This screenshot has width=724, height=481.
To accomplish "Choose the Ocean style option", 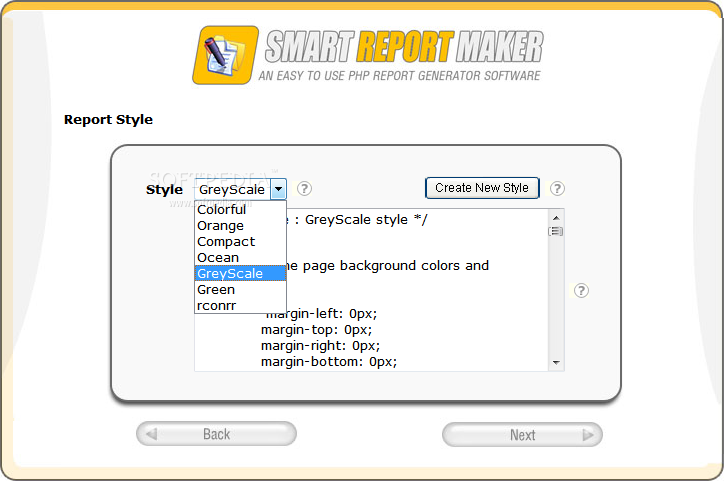I will [x=240, y=258].
